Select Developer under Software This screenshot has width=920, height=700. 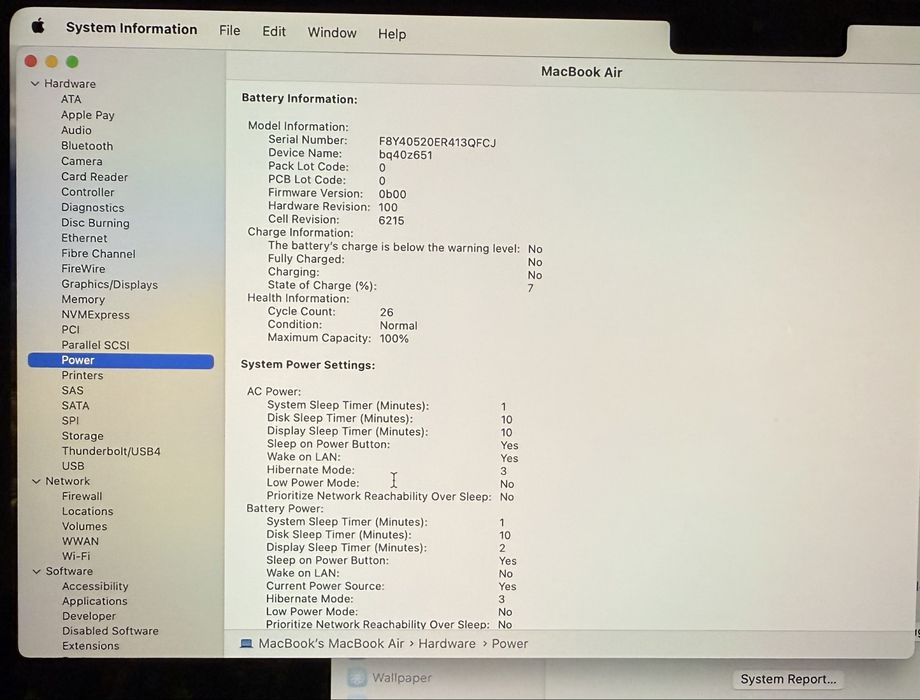coord(89,616)
